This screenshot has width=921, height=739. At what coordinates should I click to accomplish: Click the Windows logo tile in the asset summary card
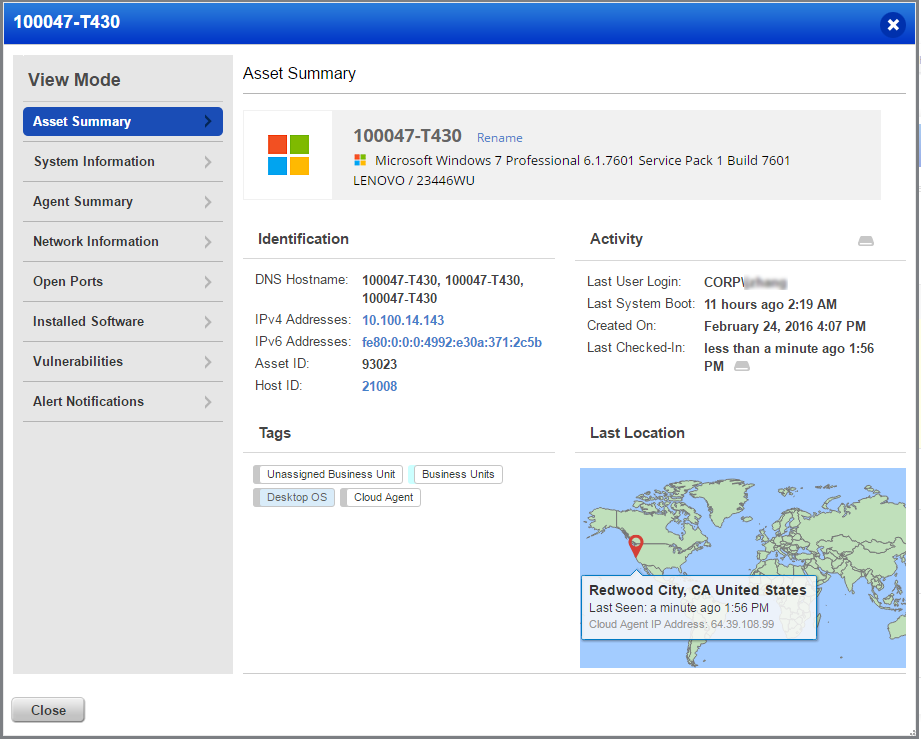288,155
